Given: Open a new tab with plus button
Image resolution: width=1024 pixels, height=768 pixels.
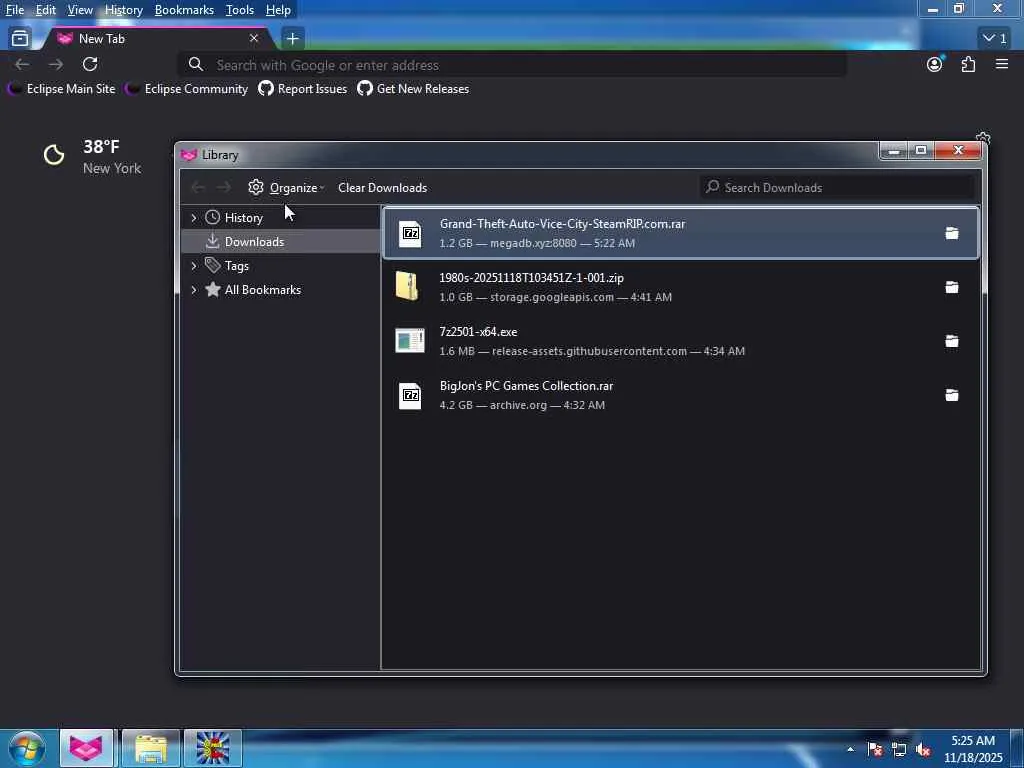Looking at the screenshot, I should pyautogui.click(x=293, y=39).
